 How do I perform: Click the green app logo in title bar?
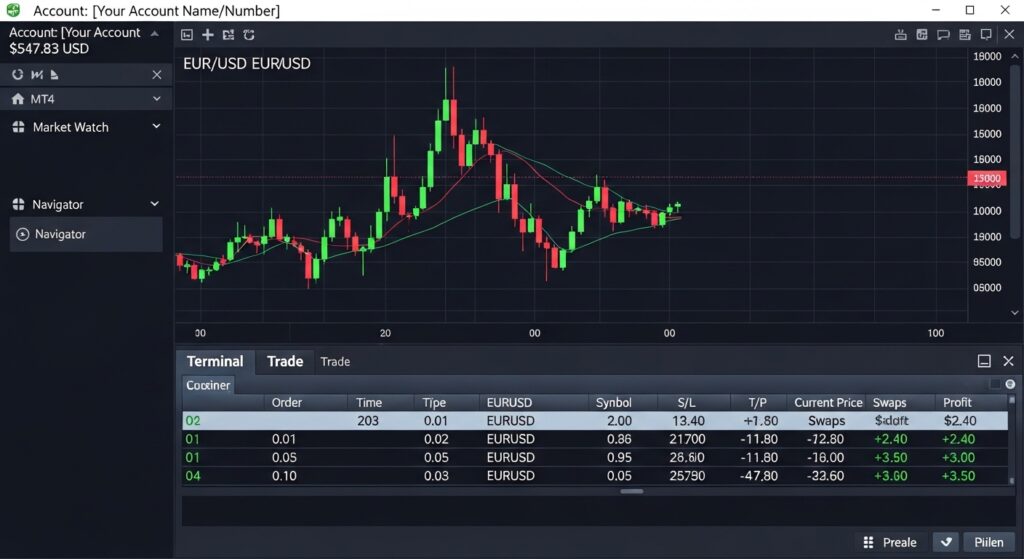click(13, 10)
